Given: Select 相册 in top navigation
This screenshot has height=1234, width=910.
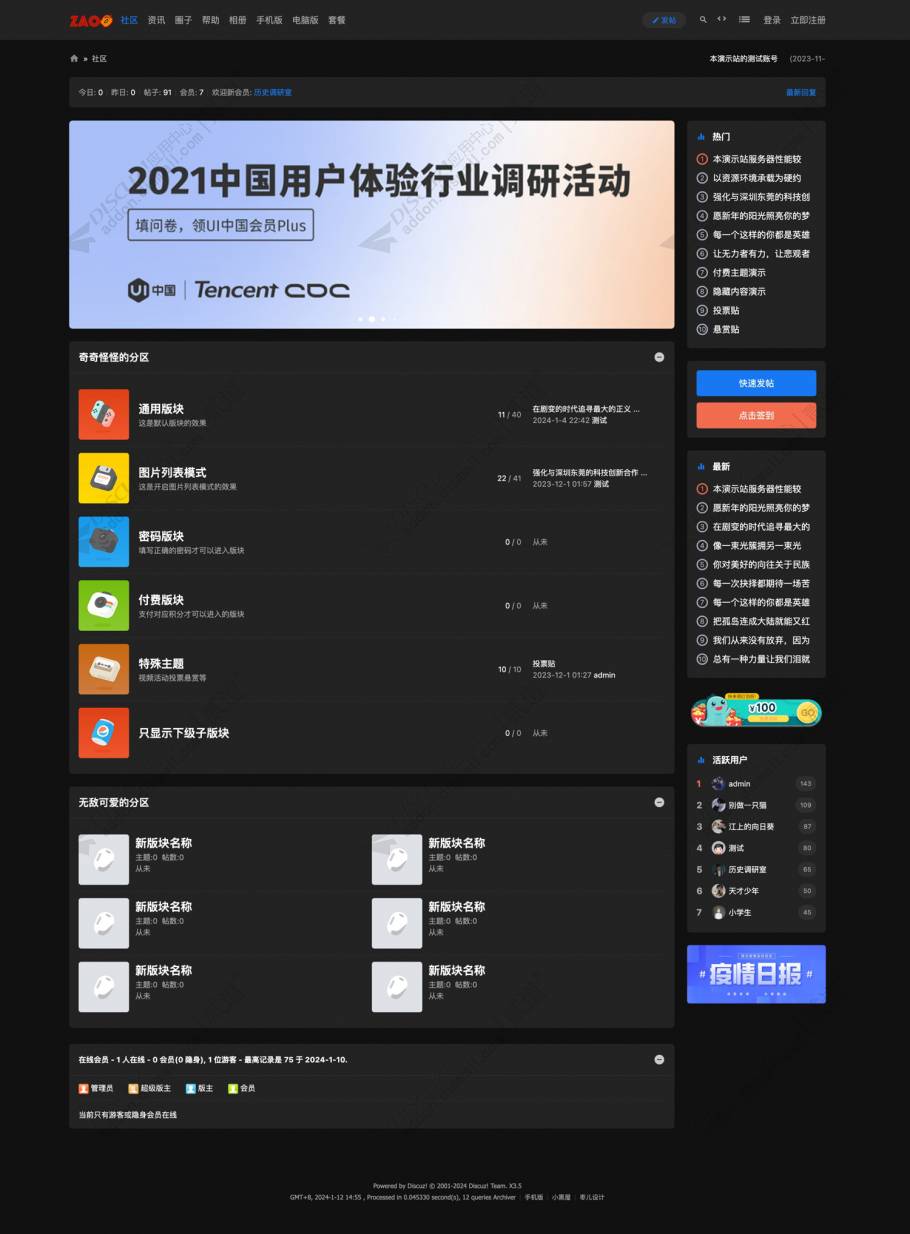Looking at the screenshot, I should [237, 20].
